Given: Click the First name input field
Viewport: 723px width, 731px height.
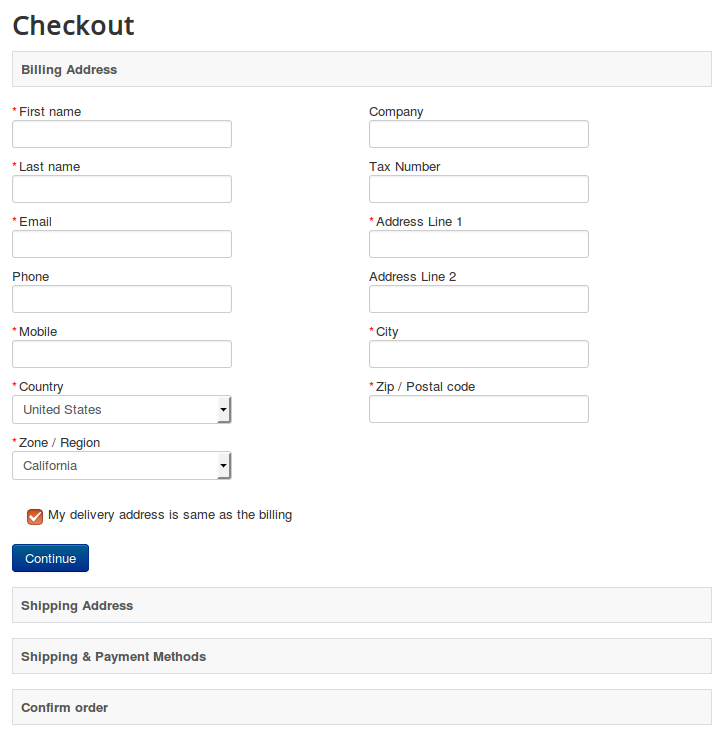Looking at the screenshot, I should (x=122, y=134).
